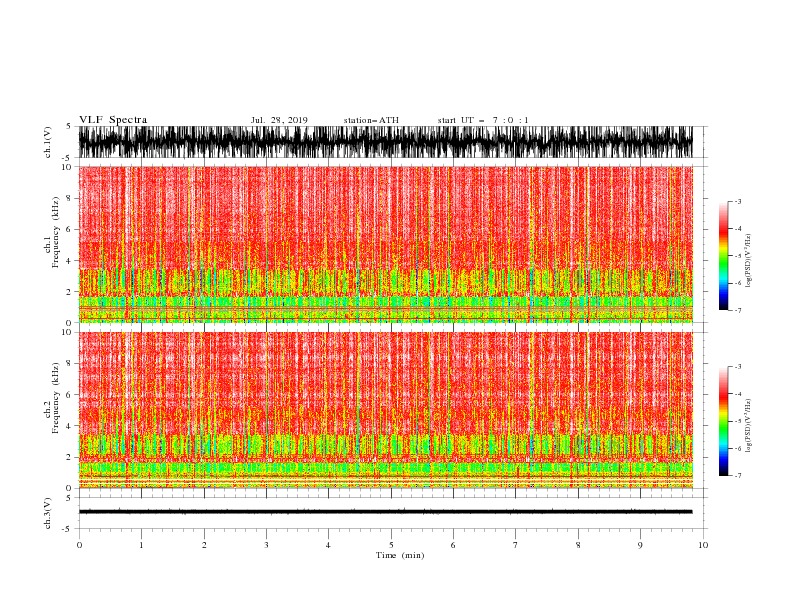Screen dimensions: 792x612
Task: Click the "VLF Spectra" plot title
Action: pos(113,120)
